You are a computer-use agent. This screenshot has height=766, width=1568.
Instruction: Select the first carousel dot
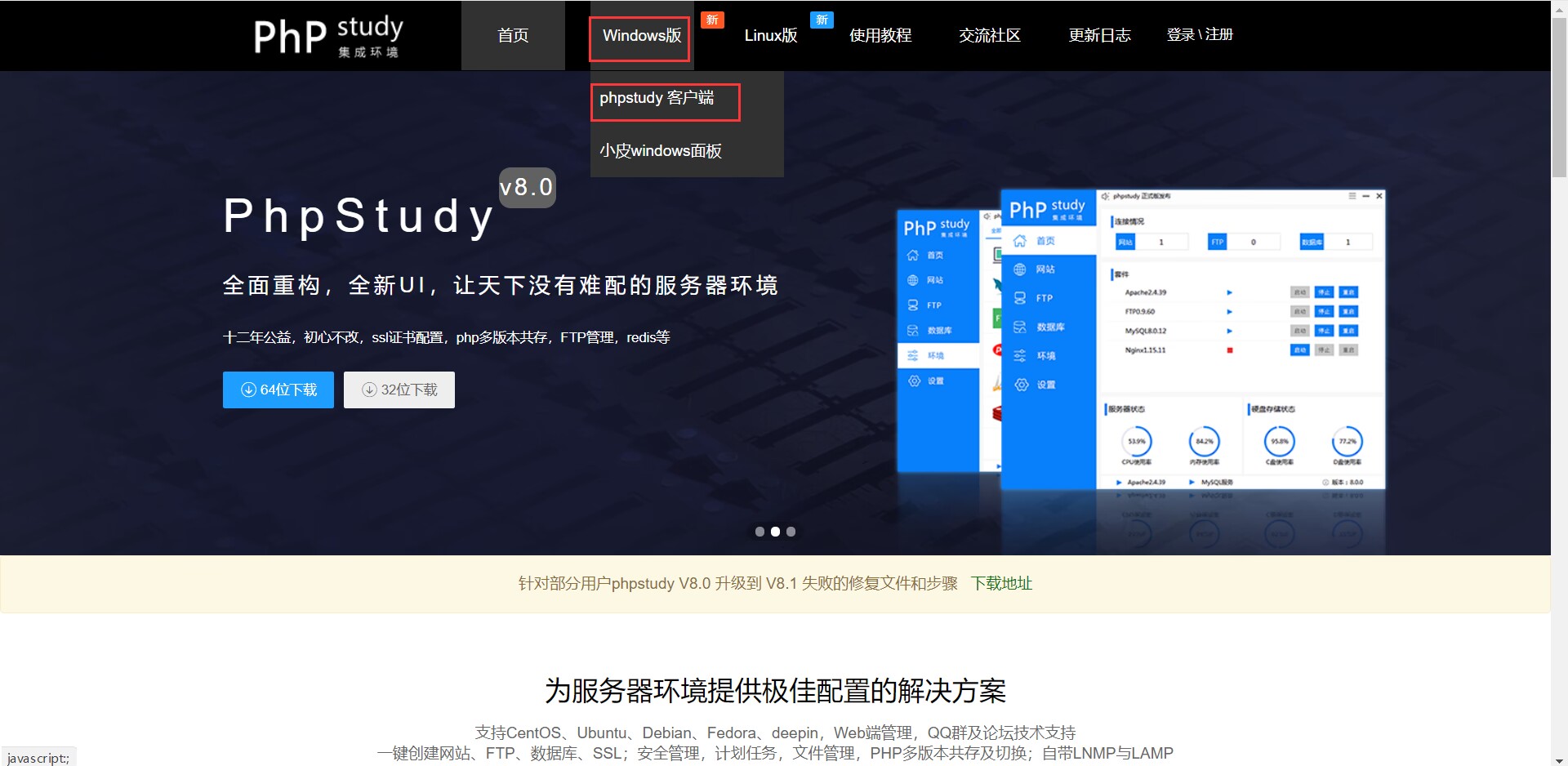click(x=759, y=532)
